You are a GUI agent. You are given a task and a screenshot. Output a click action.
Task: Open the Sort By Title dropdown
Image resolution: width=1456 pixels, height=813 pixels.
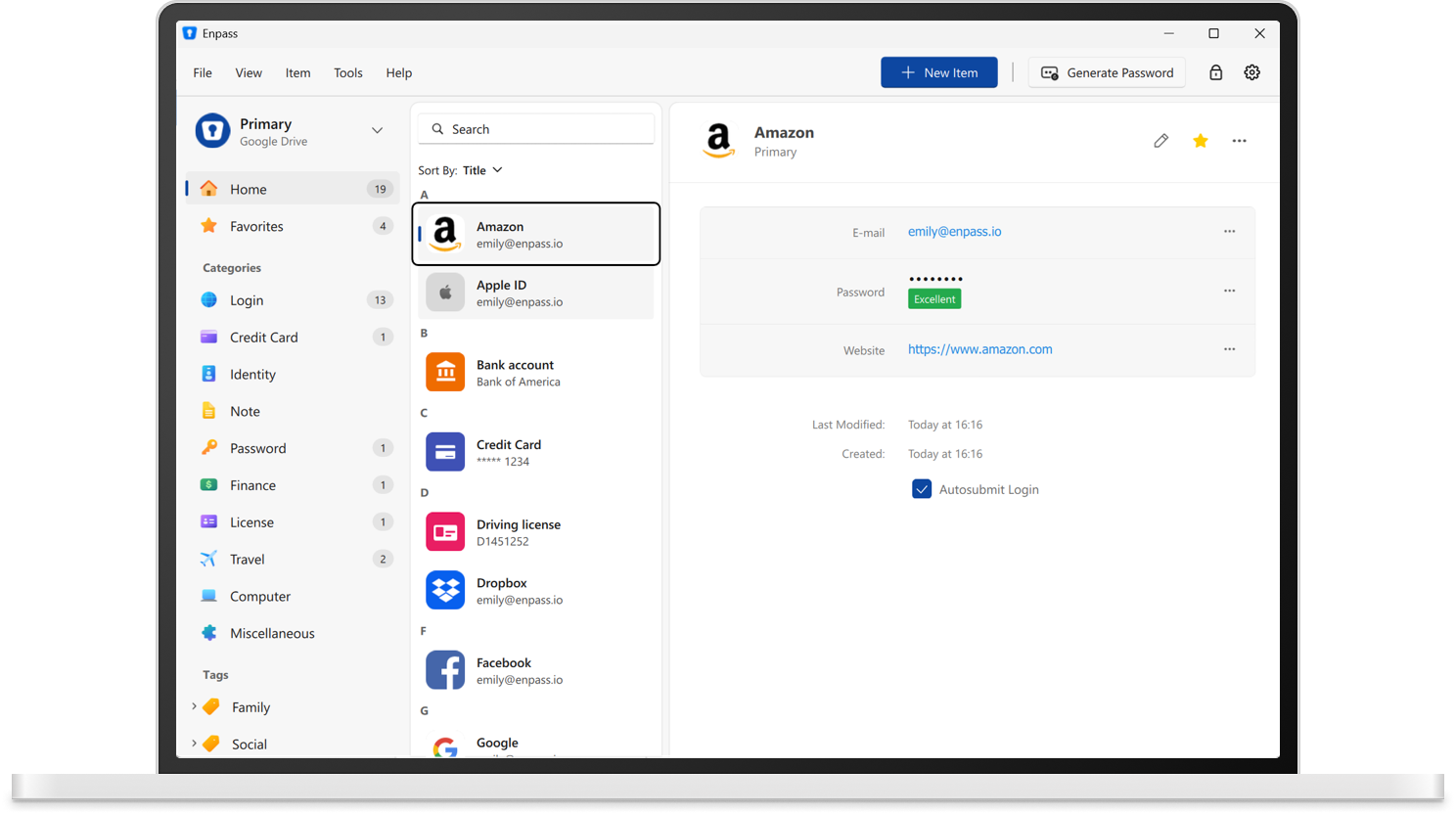tap(482, 170)
